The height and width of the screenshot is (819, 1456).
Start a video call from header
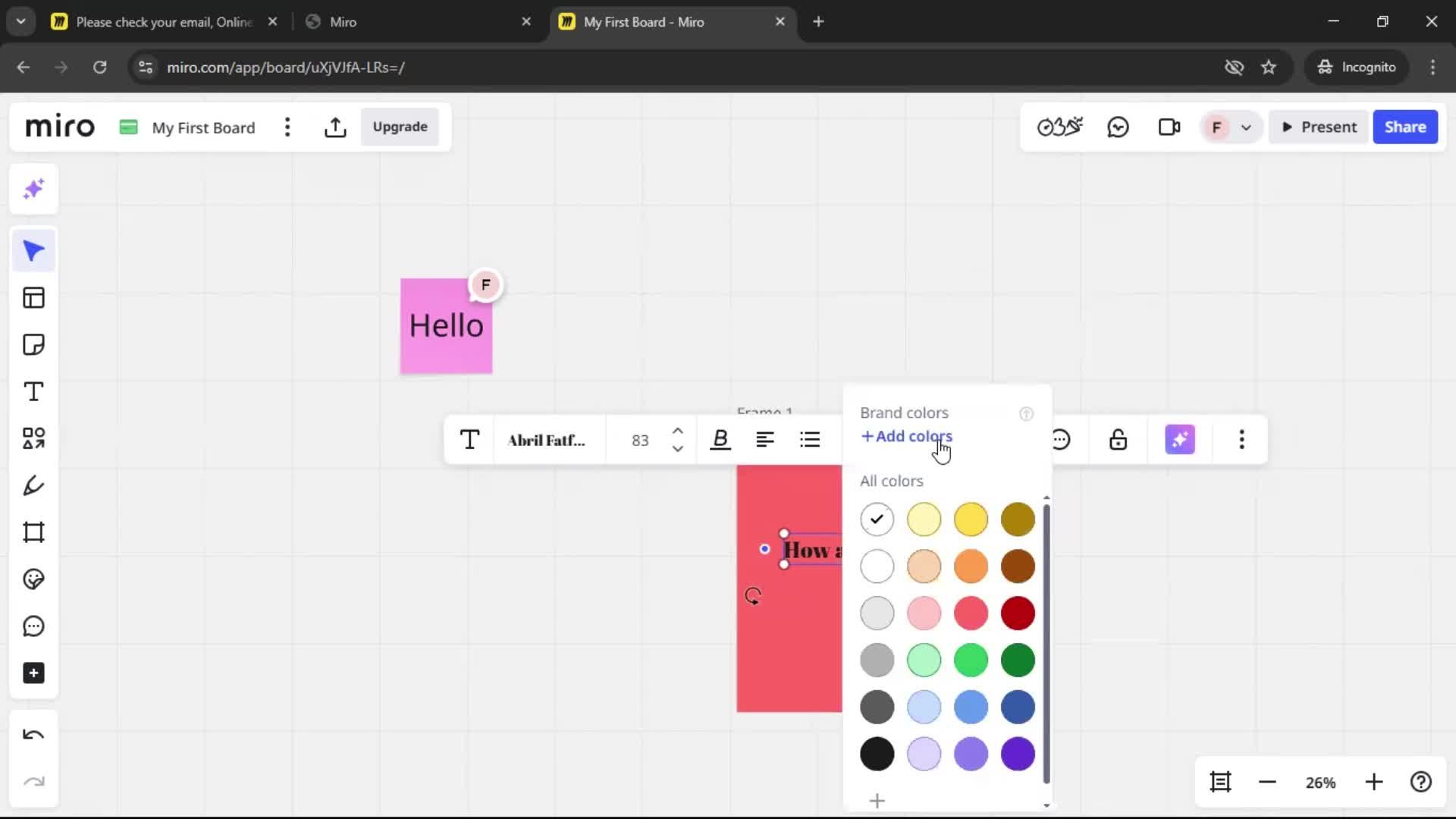(x=1169, y=127)
